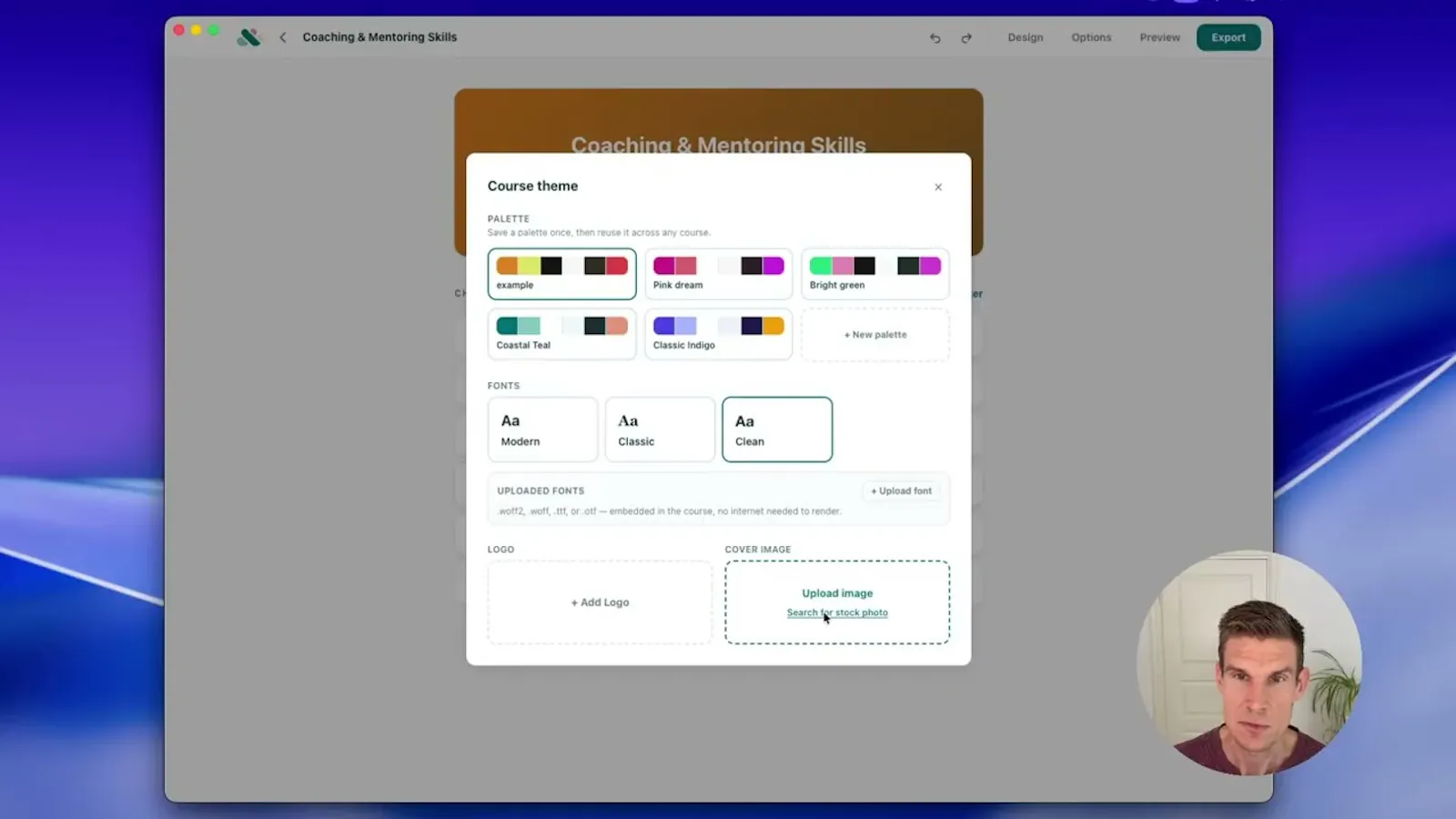Click the orange swatch in example palette

tap(507, 266)
